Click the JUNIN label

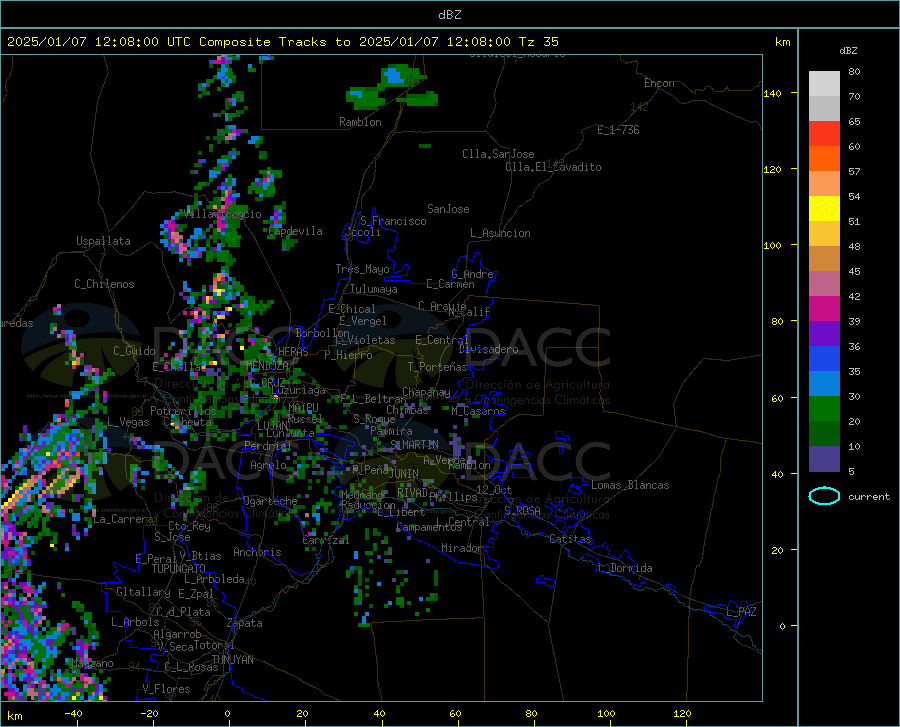click(x=404, y=473)
